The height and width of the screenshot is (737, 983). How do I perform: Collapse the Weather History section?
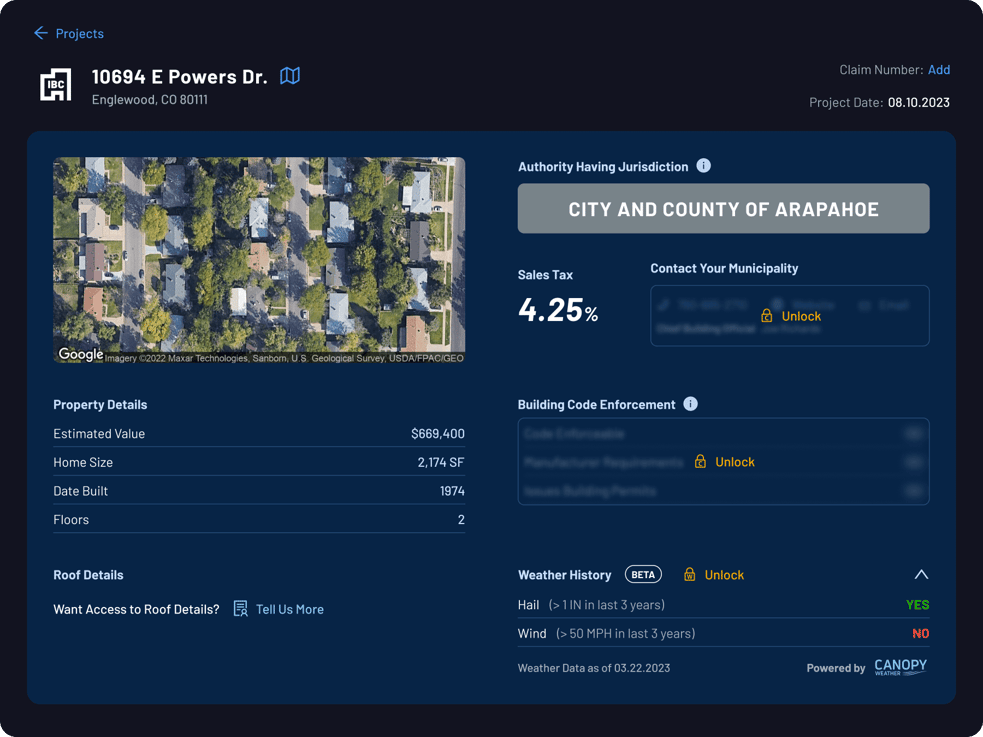point(921,575)
